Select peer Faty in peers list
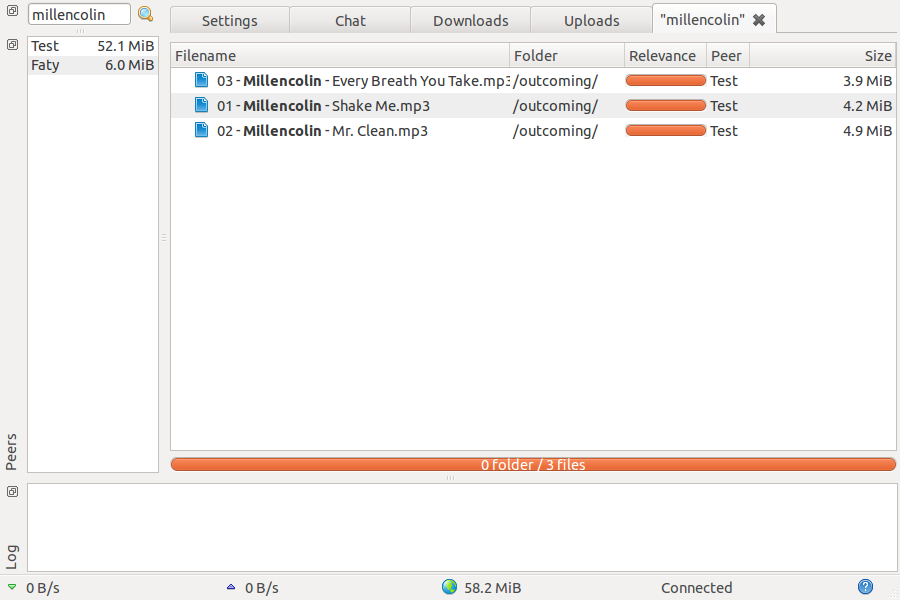The image size is (900, 600). pos(92,65)
